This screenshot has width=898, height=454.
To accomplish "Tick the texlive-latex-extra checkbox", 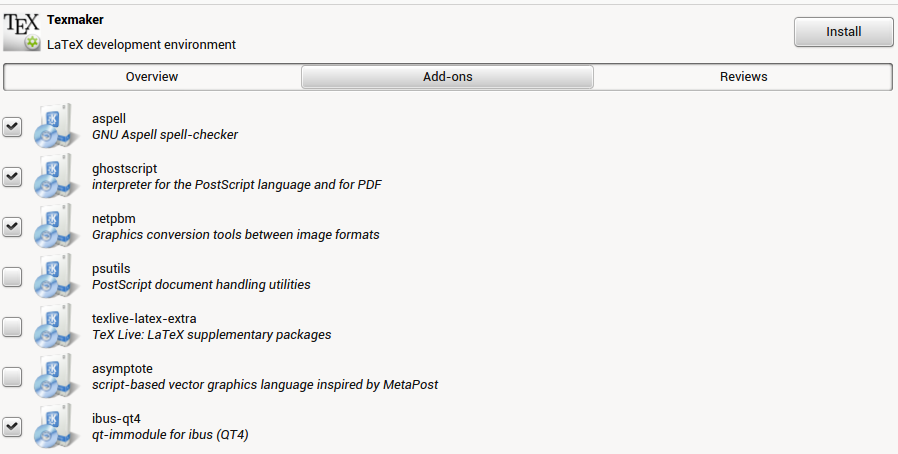I will coord(12,327).
